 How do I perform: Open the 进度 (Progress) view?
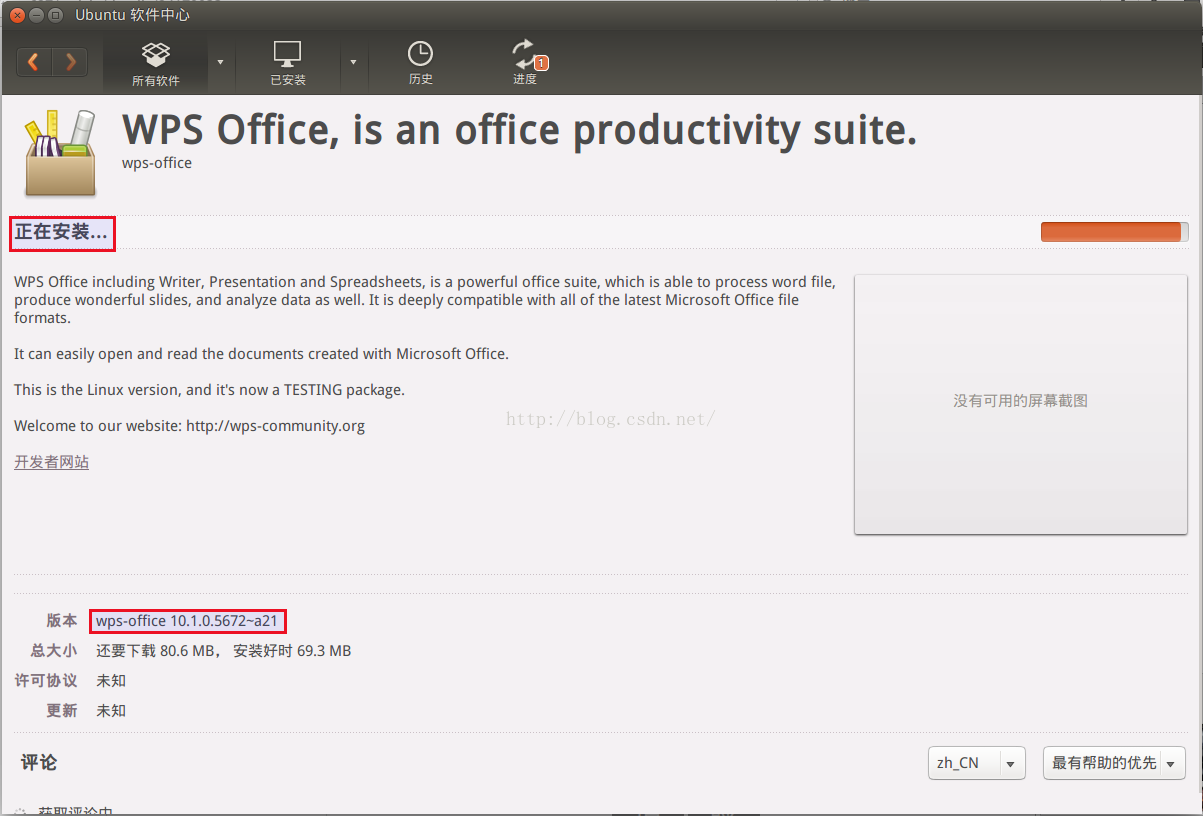point(525,63)
